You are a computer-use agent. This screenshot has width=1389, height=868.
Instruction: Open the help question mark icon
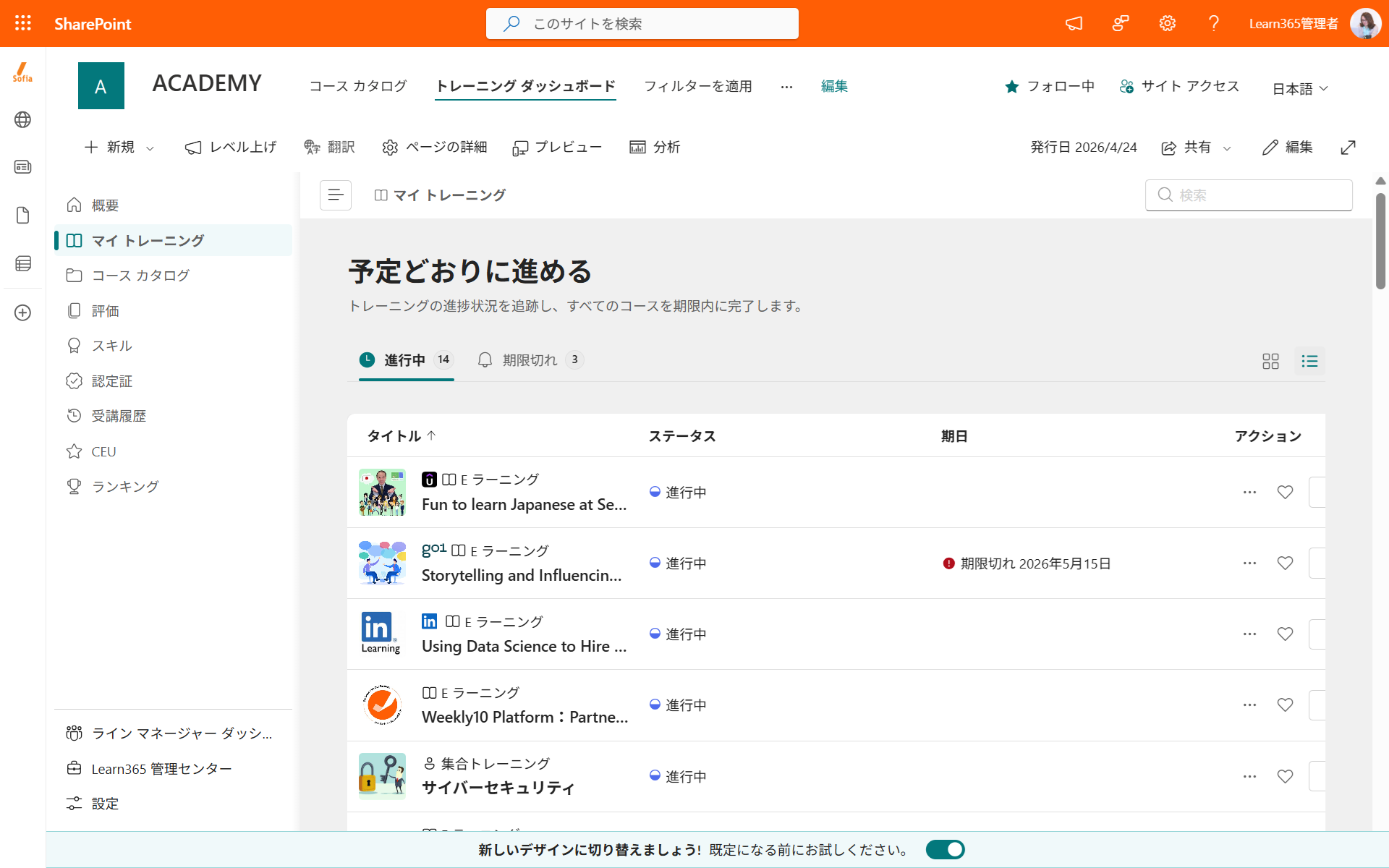pos(1214,23)
